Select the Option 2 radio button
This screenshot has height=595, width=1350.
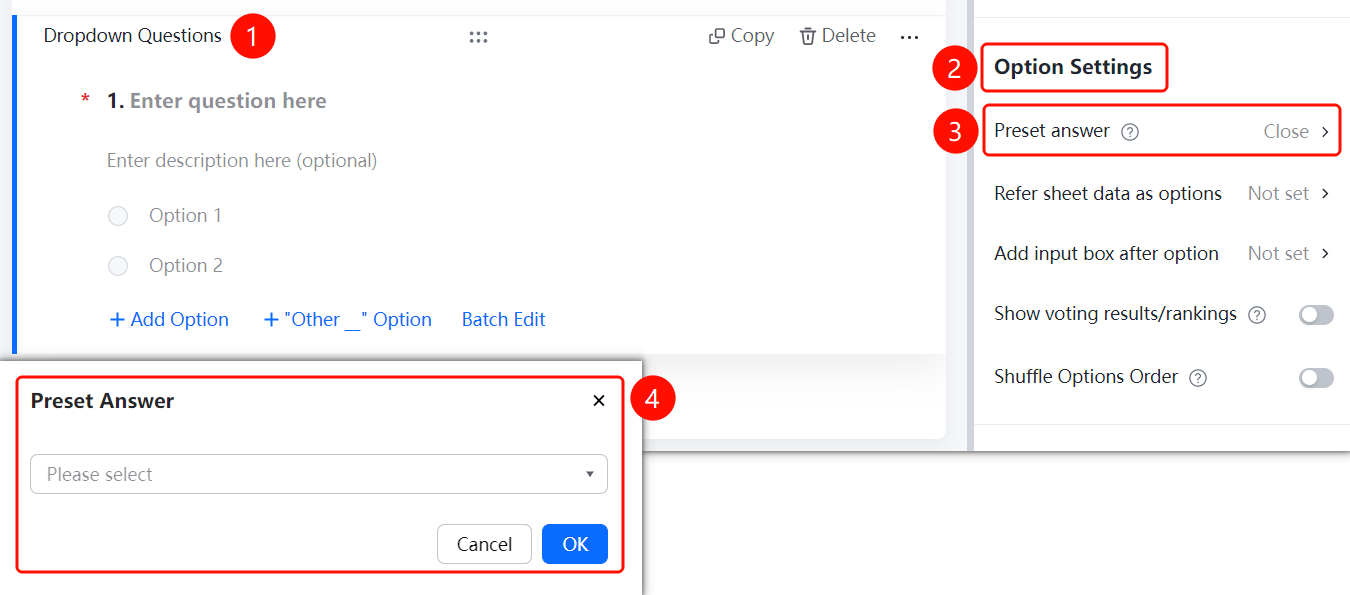118,266
